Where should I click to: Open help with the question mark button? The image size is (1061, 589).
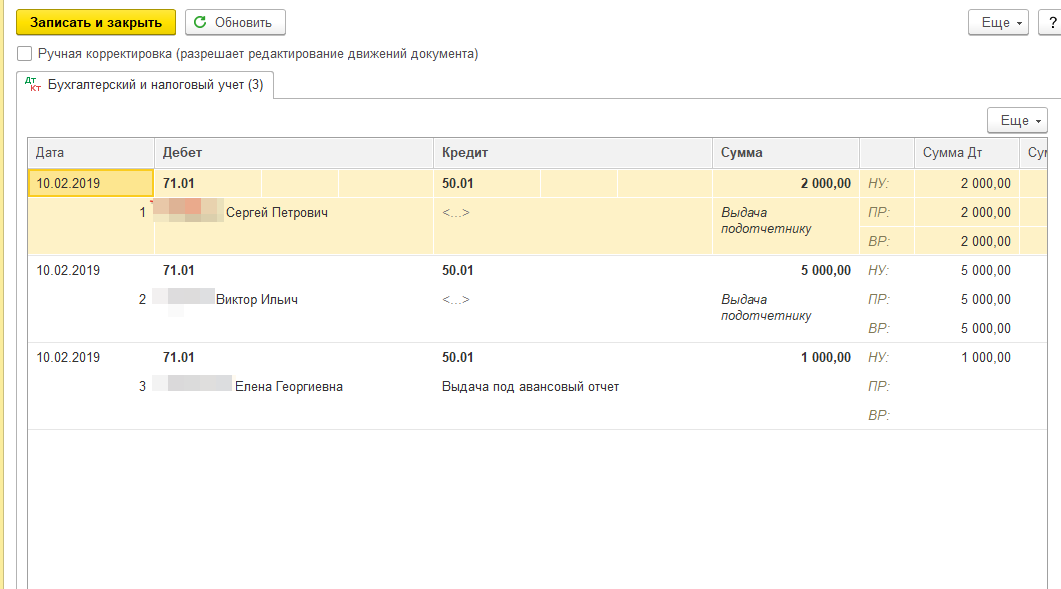[1051, 22]
